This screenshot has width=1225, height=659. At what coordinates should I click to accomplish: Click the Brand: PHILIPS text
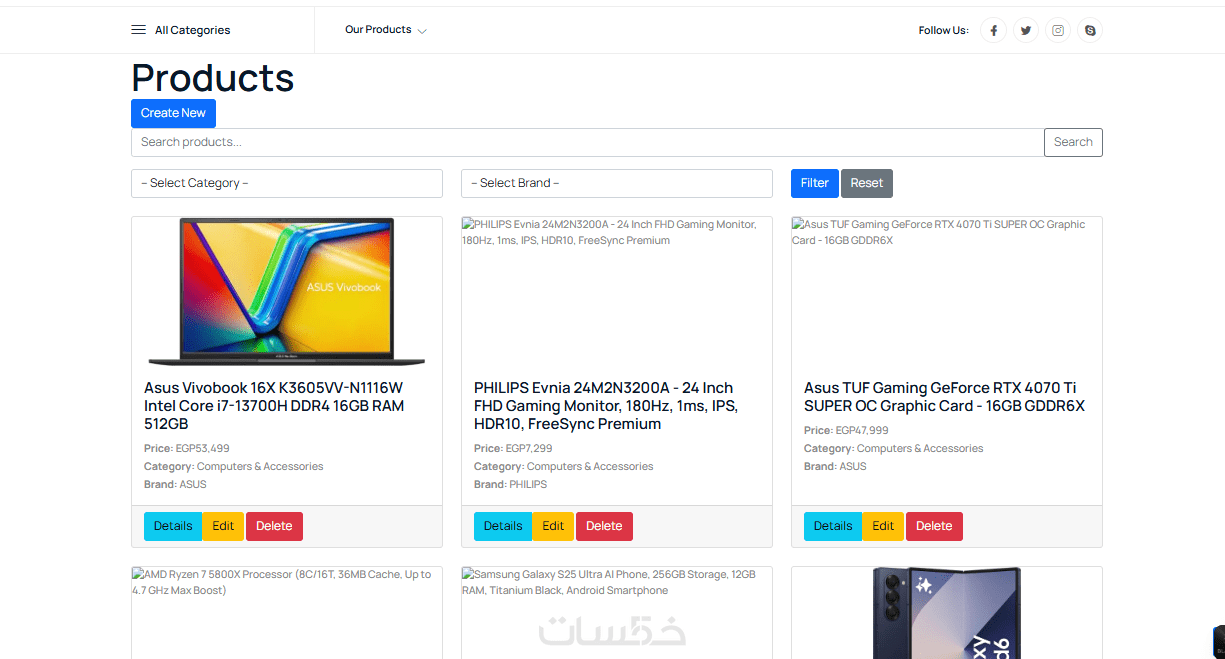[511, 484]
